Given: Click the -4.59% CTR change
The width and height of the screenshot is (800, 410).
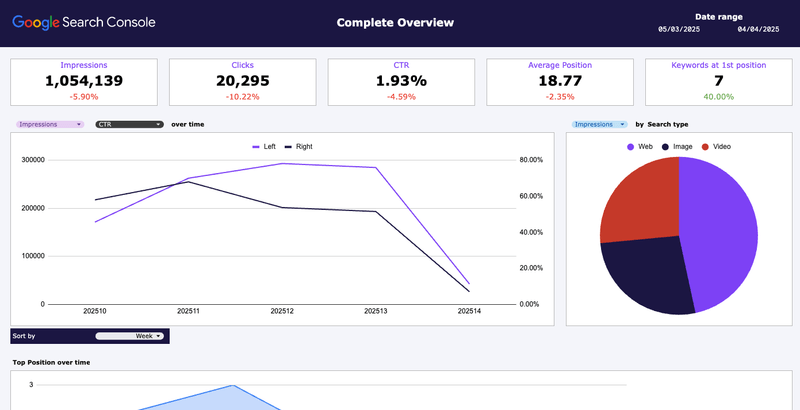Looking at the screenshot, I should pyautogui.click(x=402, y=97).
